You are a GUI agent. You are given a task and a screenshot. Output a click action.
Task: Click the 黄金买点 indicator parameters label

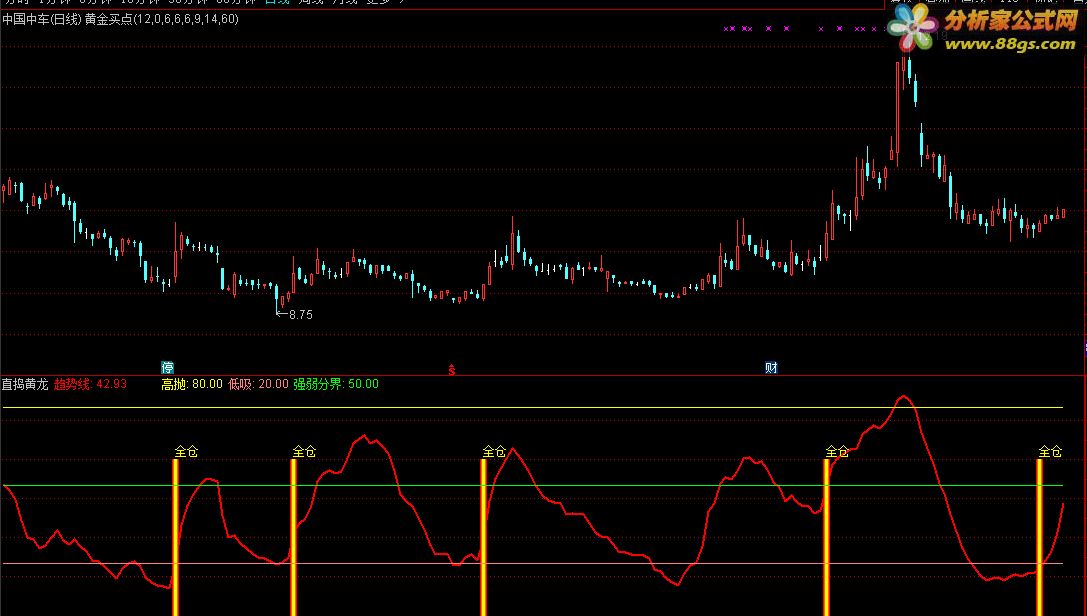tap(162, 19)
